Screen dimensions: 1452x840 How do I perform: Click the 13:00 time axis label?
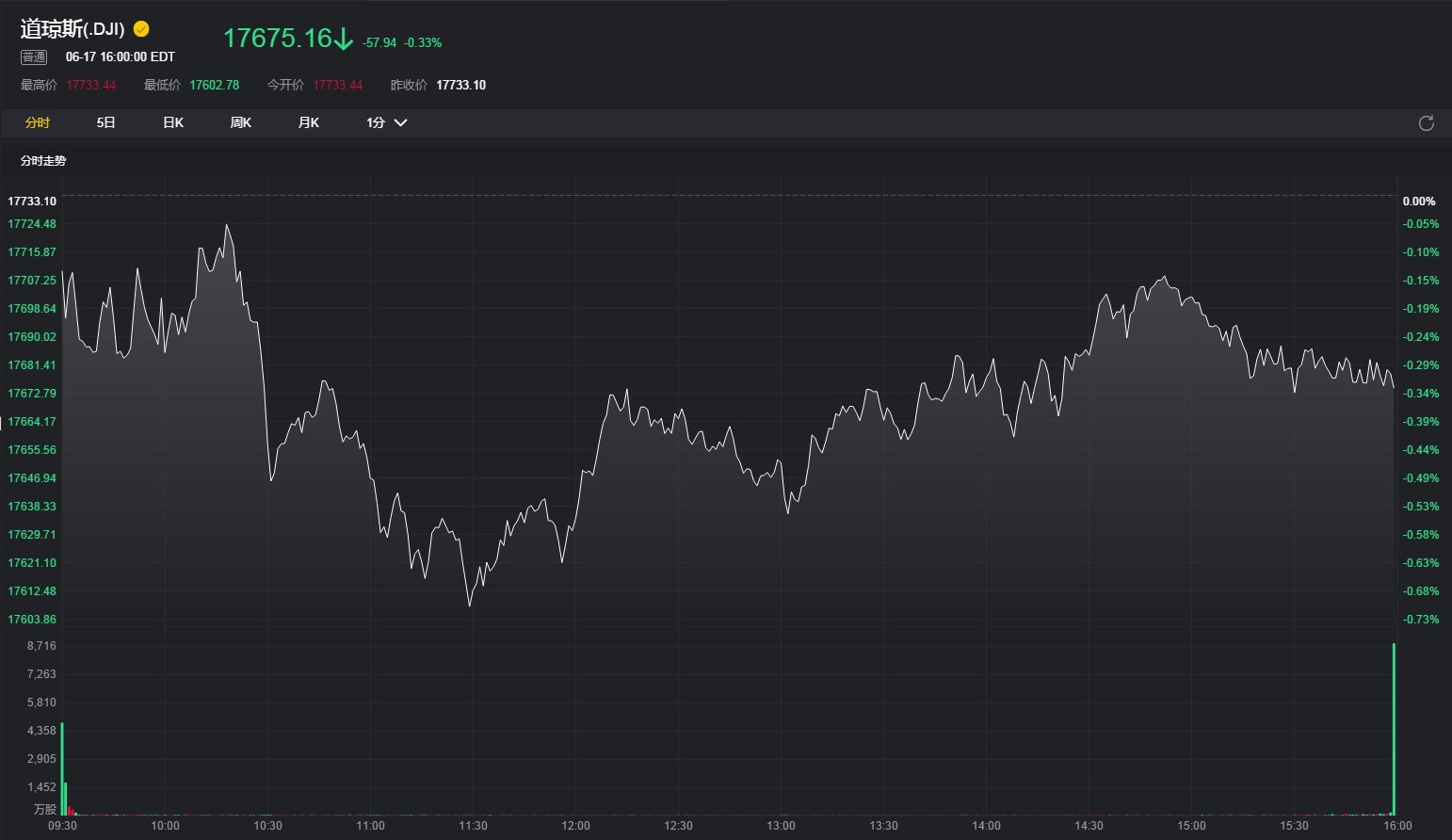pos(781,826)
